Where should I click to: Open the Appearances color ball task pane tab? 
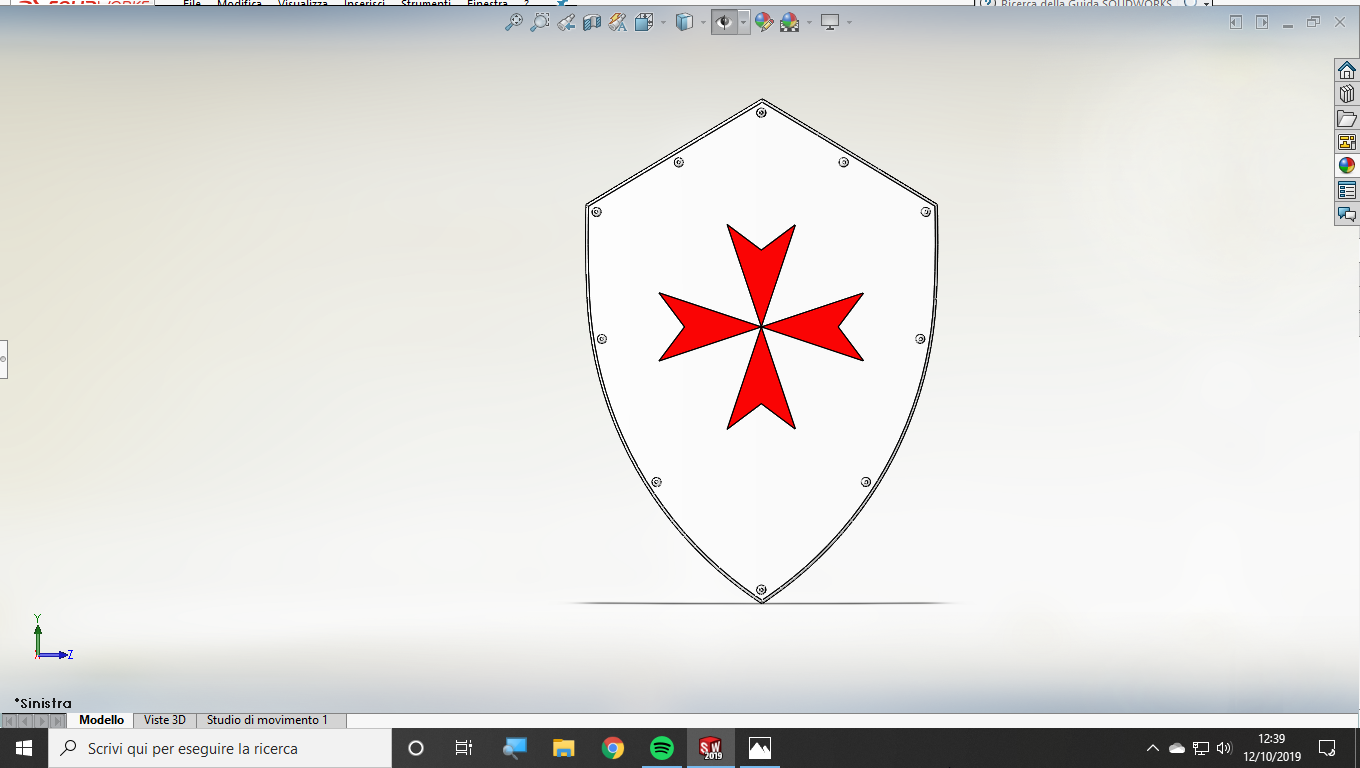(x=1347, y=166)
